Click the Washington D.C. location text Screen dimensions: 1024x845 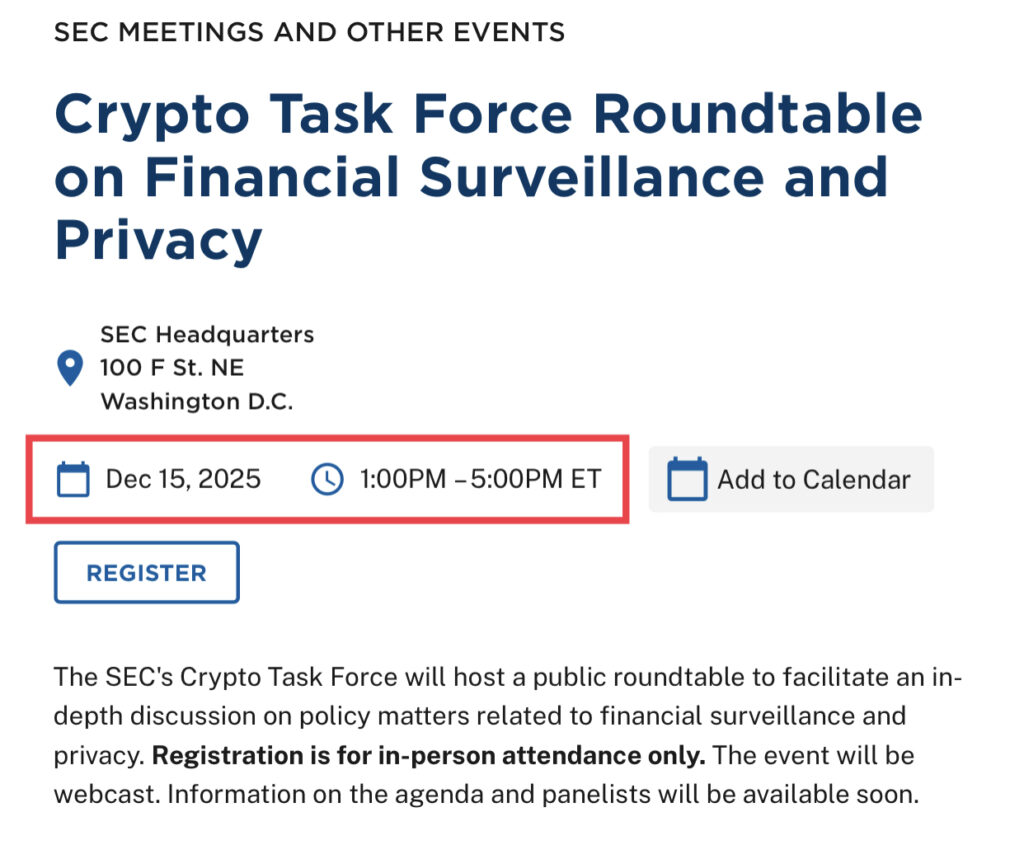click(197, 402)
